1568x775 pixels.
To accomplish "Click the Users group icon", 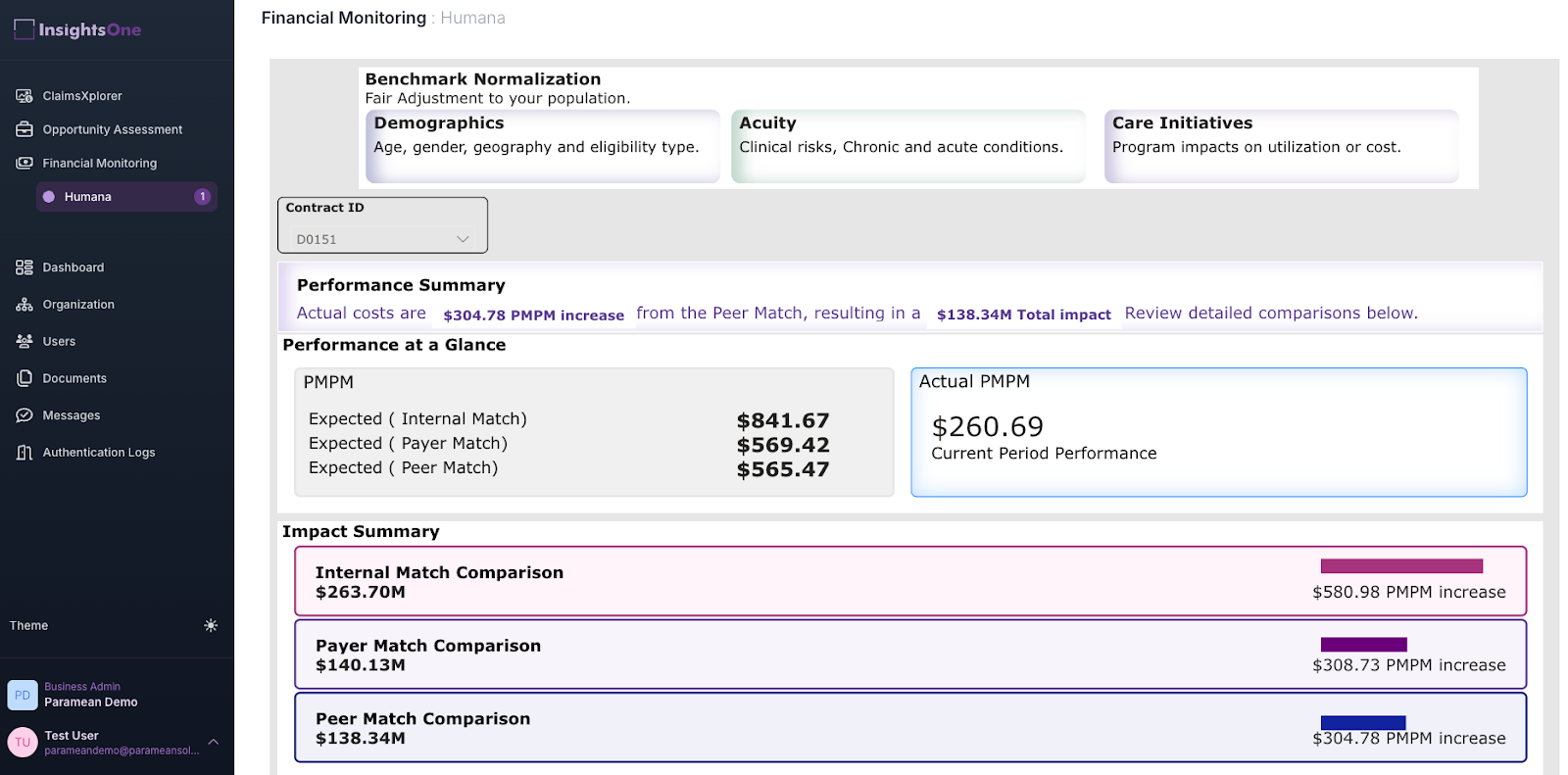I will (x=24, y=341).
